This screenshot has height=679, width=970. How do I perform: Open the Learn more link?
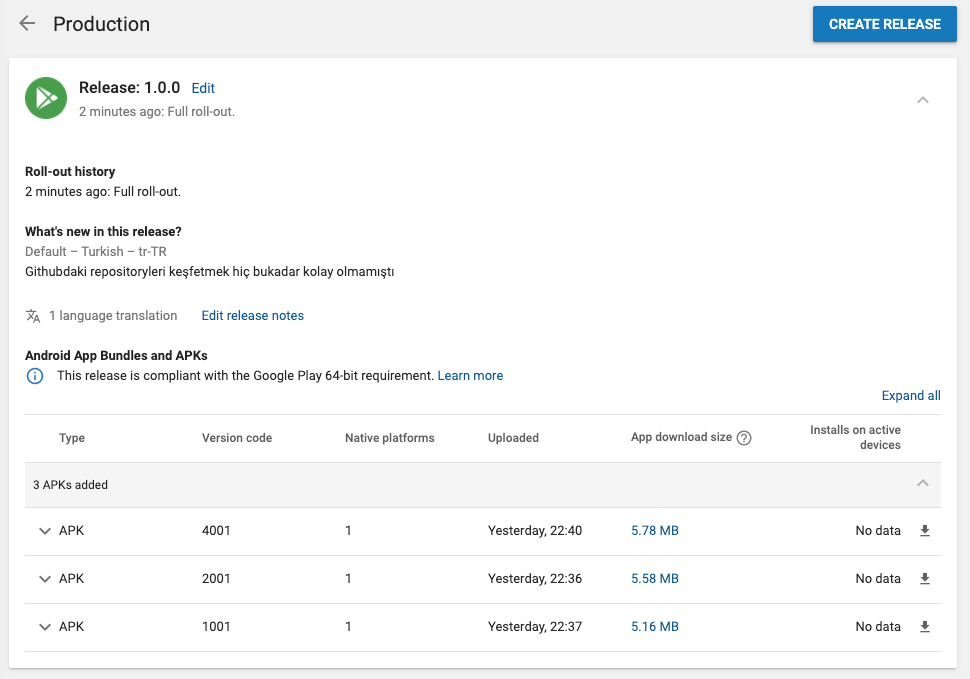(x=470, y=376)
